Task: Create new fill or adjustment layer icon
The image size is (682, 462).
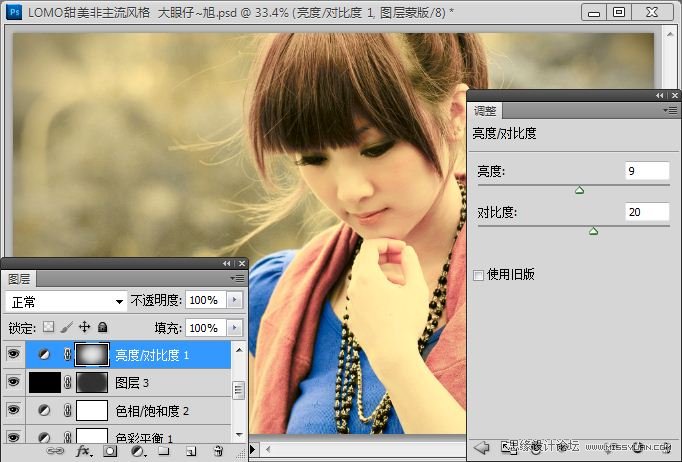Action: click(137, 451)
